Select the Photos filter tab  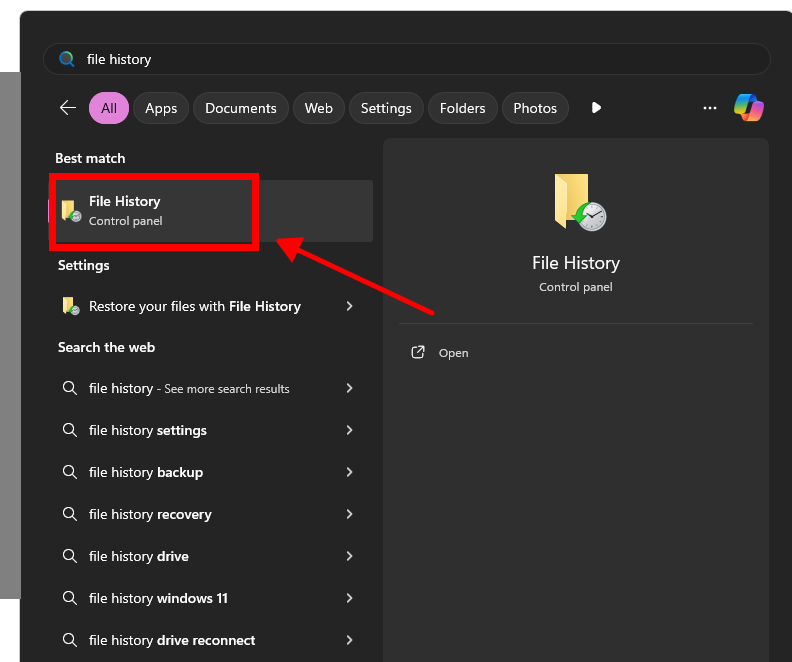click(535, 108)
